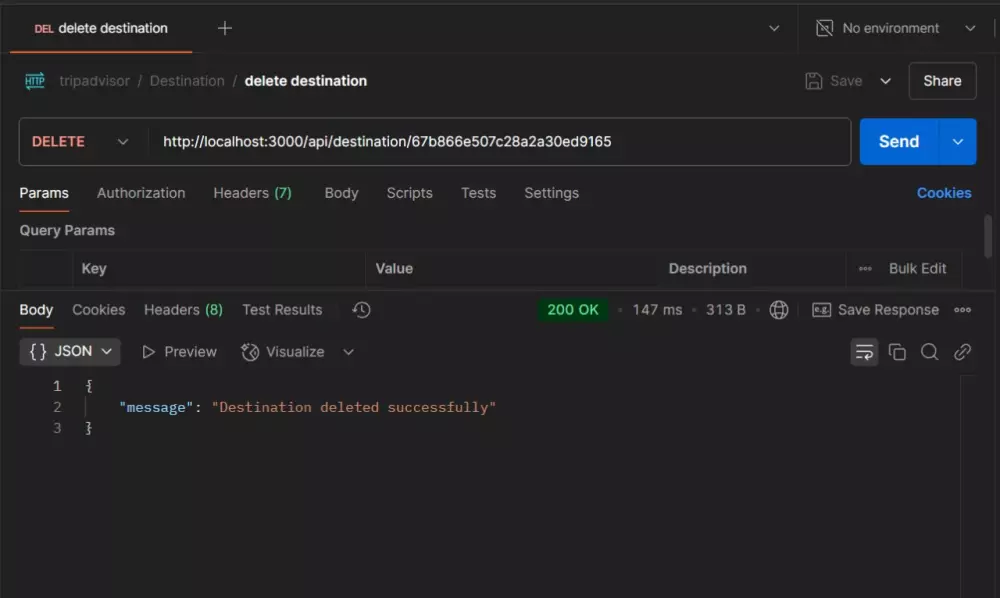Copy the response body with copy icon
Screen dimensions: 1000x598
[x=897, y=352]
